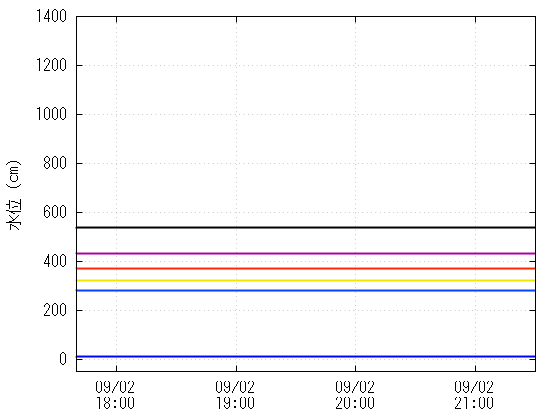Click the 水位 (cm) vertical axis title

14,195
